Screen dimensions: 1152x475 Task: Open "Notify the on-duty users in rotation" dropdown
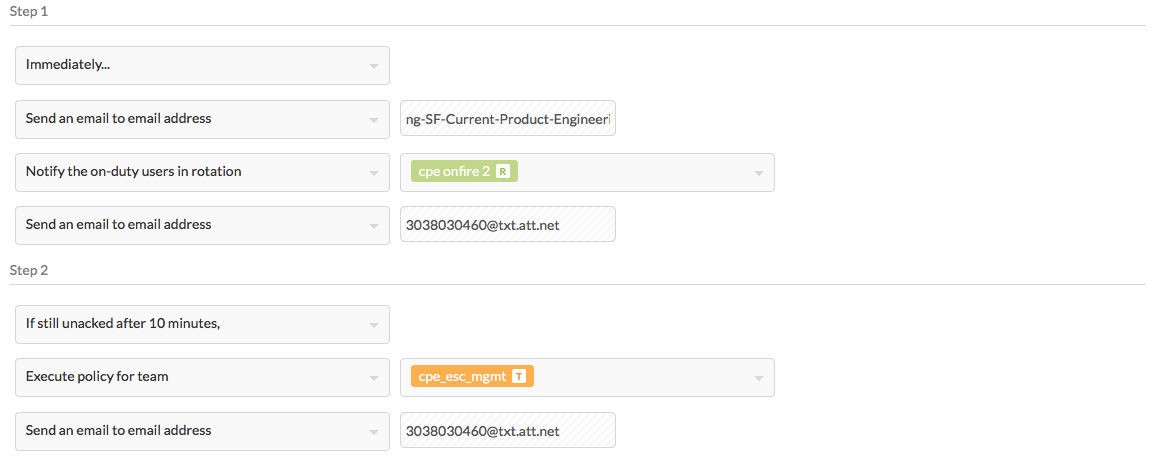(x=202, y=172)
